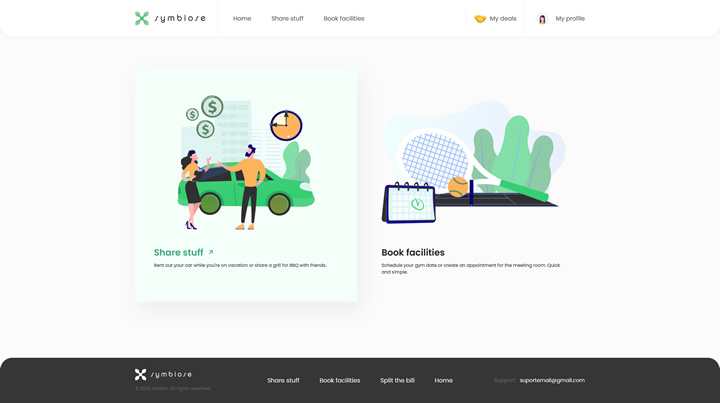Click the car sharing illustration

245,162
